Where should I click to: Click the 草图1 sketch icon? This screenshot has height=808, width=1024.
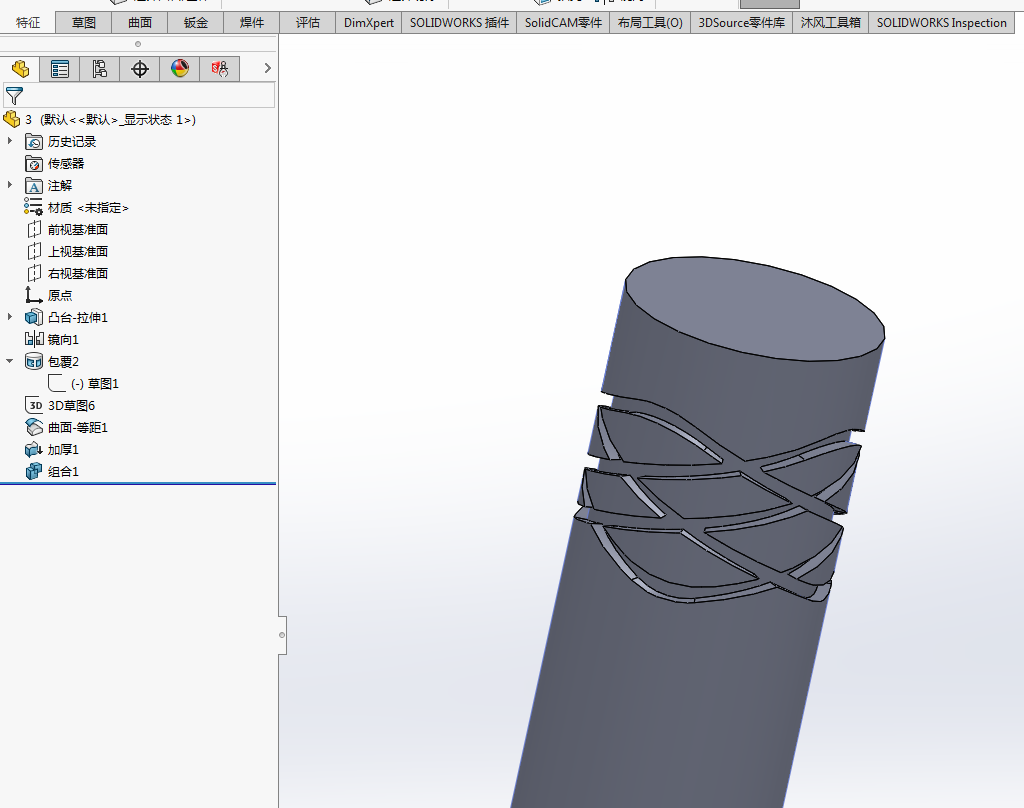[57, 383]
